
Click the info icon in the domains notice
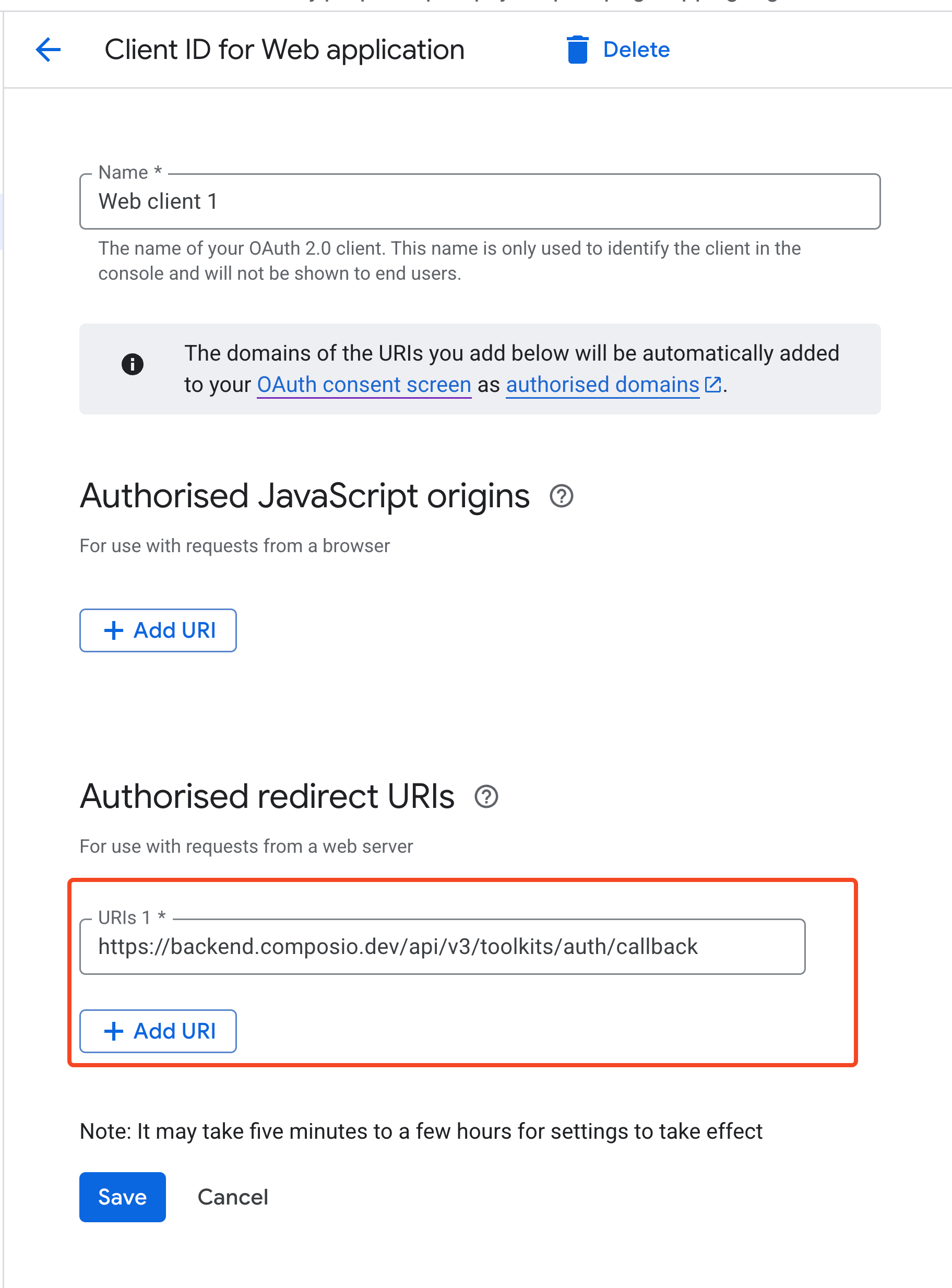(132, 364)
